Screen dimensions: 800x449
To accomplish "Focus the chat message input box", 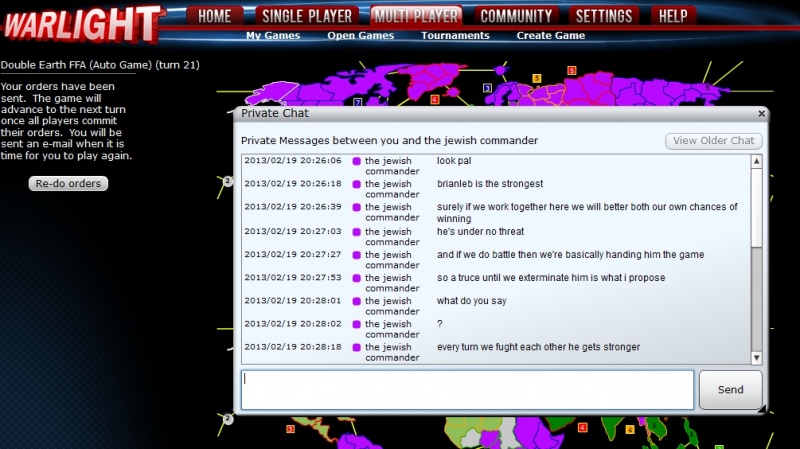I will (467, 389).
